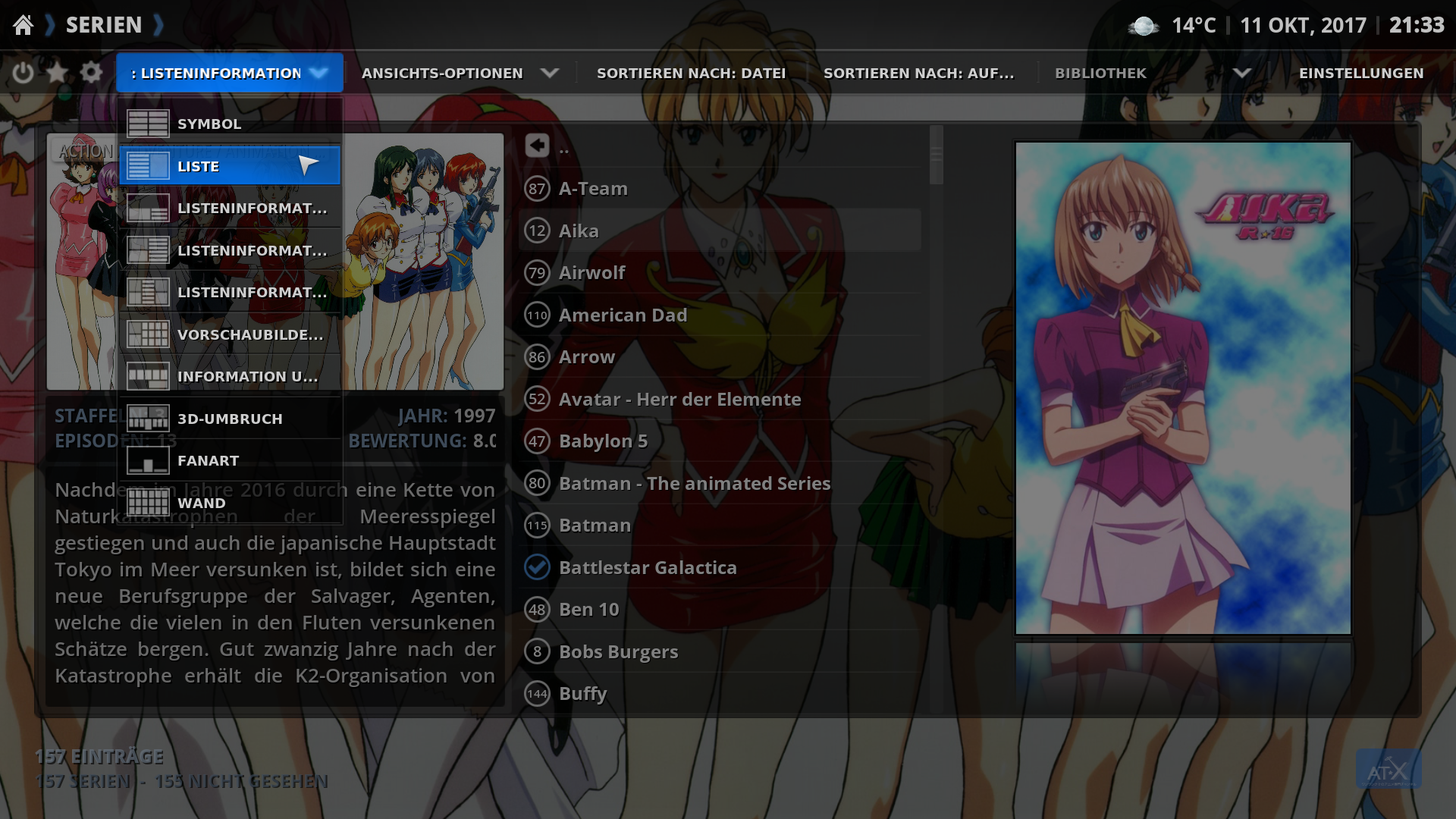Select Airwolf in the series list
The height and width of the screenshot is (819, 1456).
tap(720, 273)
